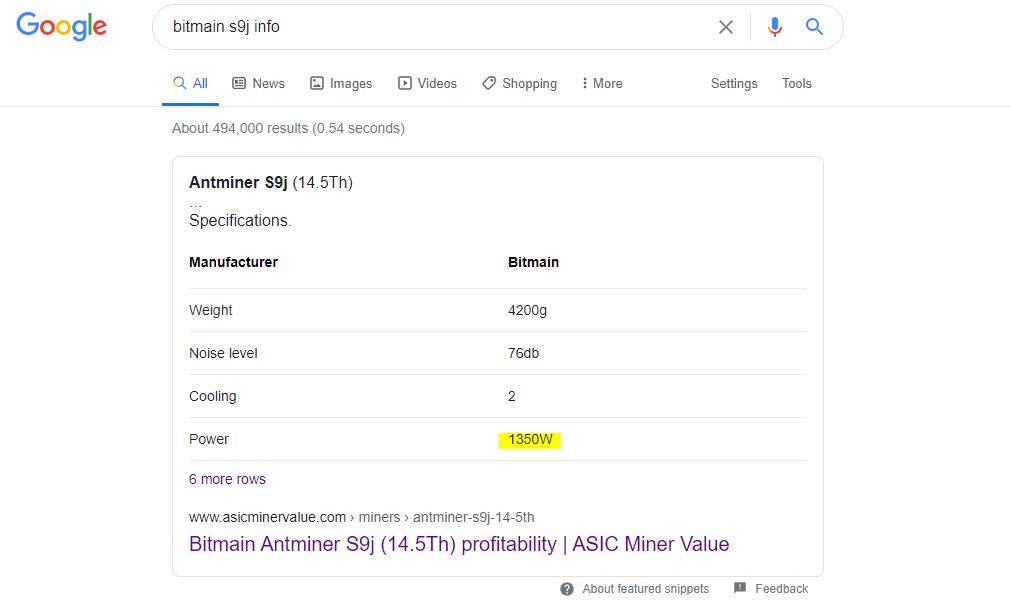The height and width of the screenshot is (604, 1011).
Task: Open the Bitmain Antminer S9j profitability link
Action: pyautogui.click(x=459, y=543)
